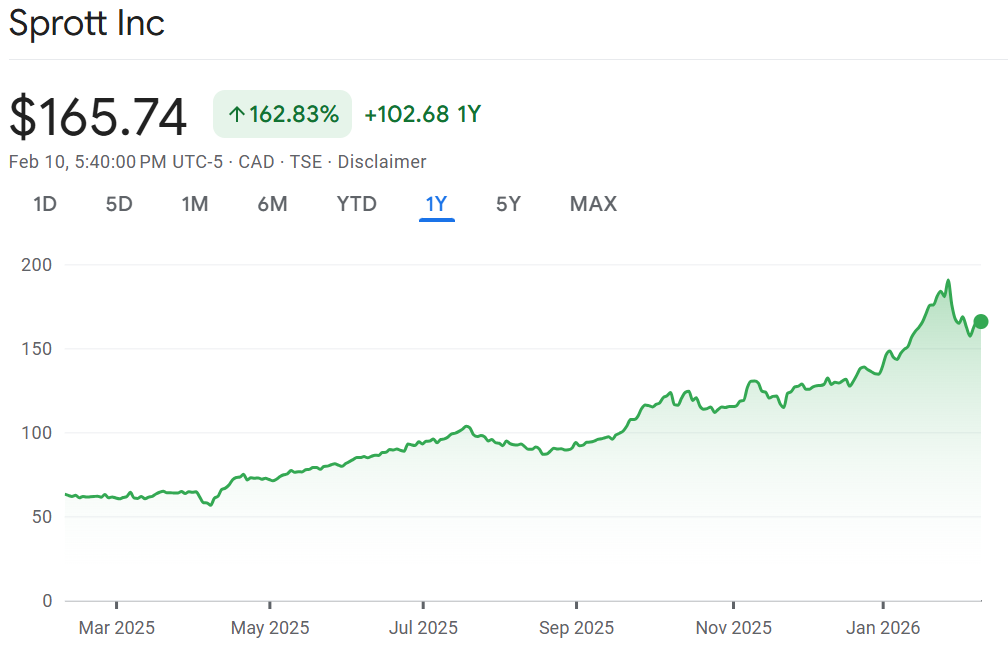Click the Jan 2026 axis label
1008x655 pixels.
[x=883, y=628]
